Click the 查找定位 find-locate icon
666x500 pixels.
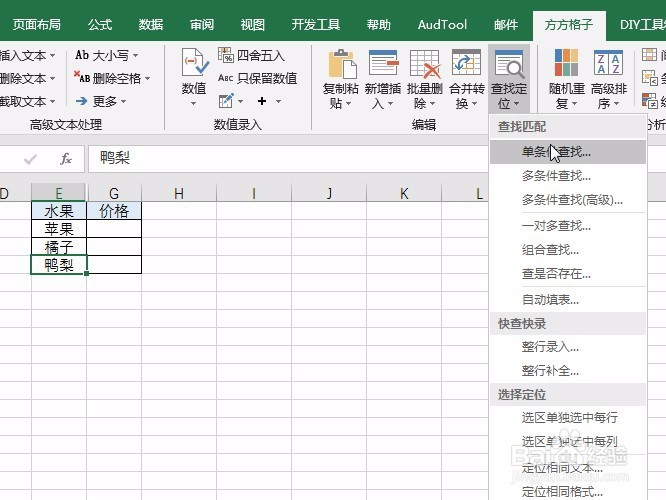pyautogui.click(x=509, y=64)
